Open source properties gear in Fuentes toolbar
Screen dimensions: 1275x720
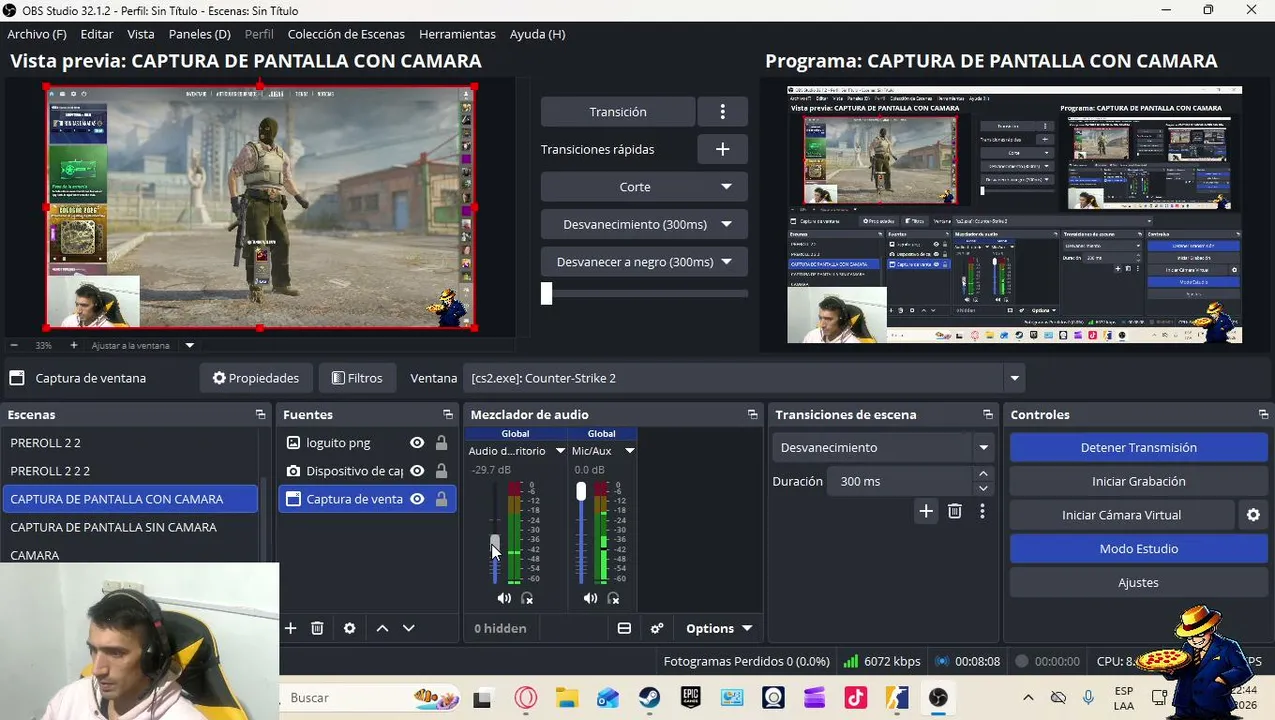349,628
